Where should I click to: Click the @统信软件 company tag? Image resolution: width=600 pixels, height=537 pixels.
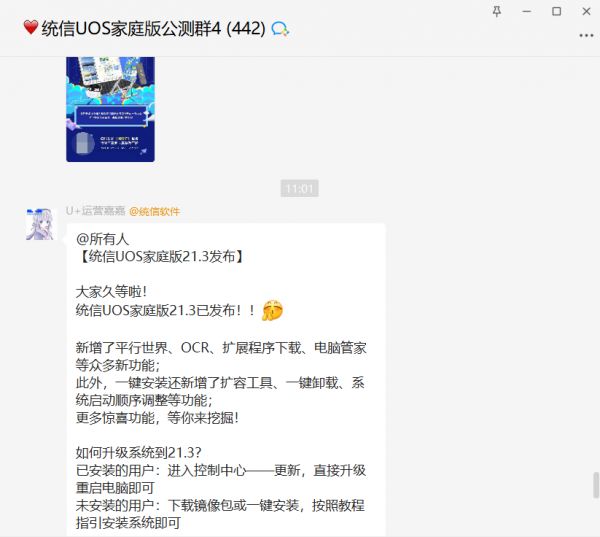[155, 211]
